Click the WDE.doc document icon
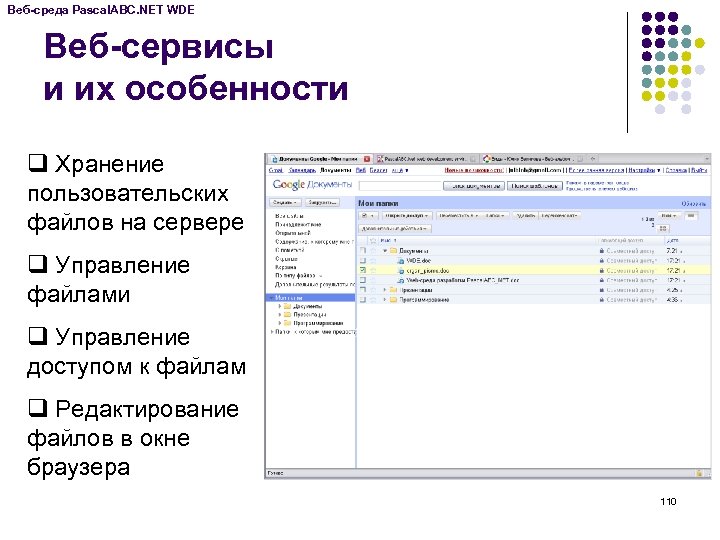Screen dimensions: 720x540 pyautogui.click(x=401, y=261)
